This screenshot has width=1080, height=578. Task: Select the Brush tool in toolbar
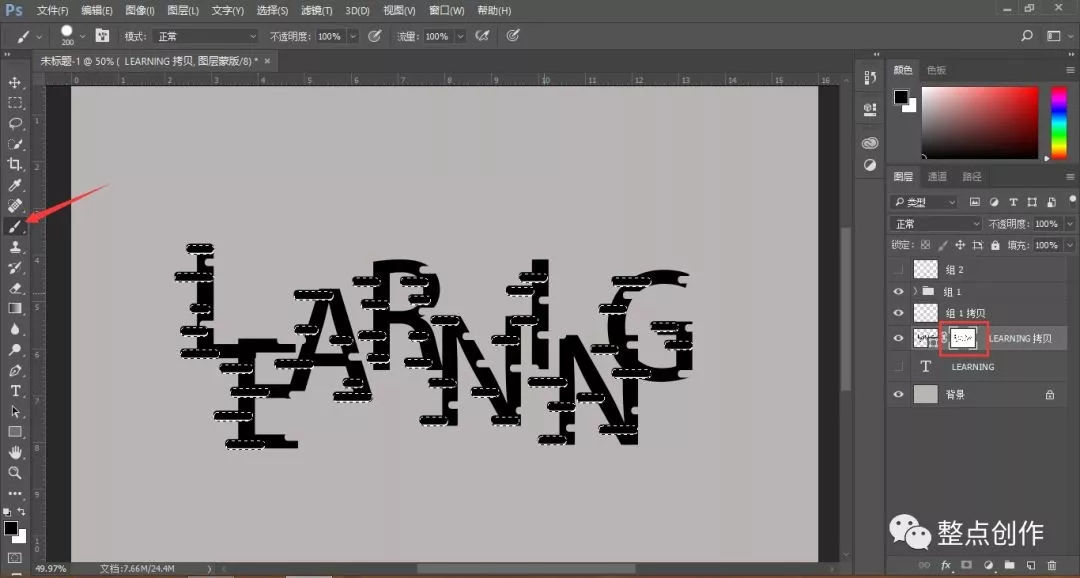click(14, 227)
